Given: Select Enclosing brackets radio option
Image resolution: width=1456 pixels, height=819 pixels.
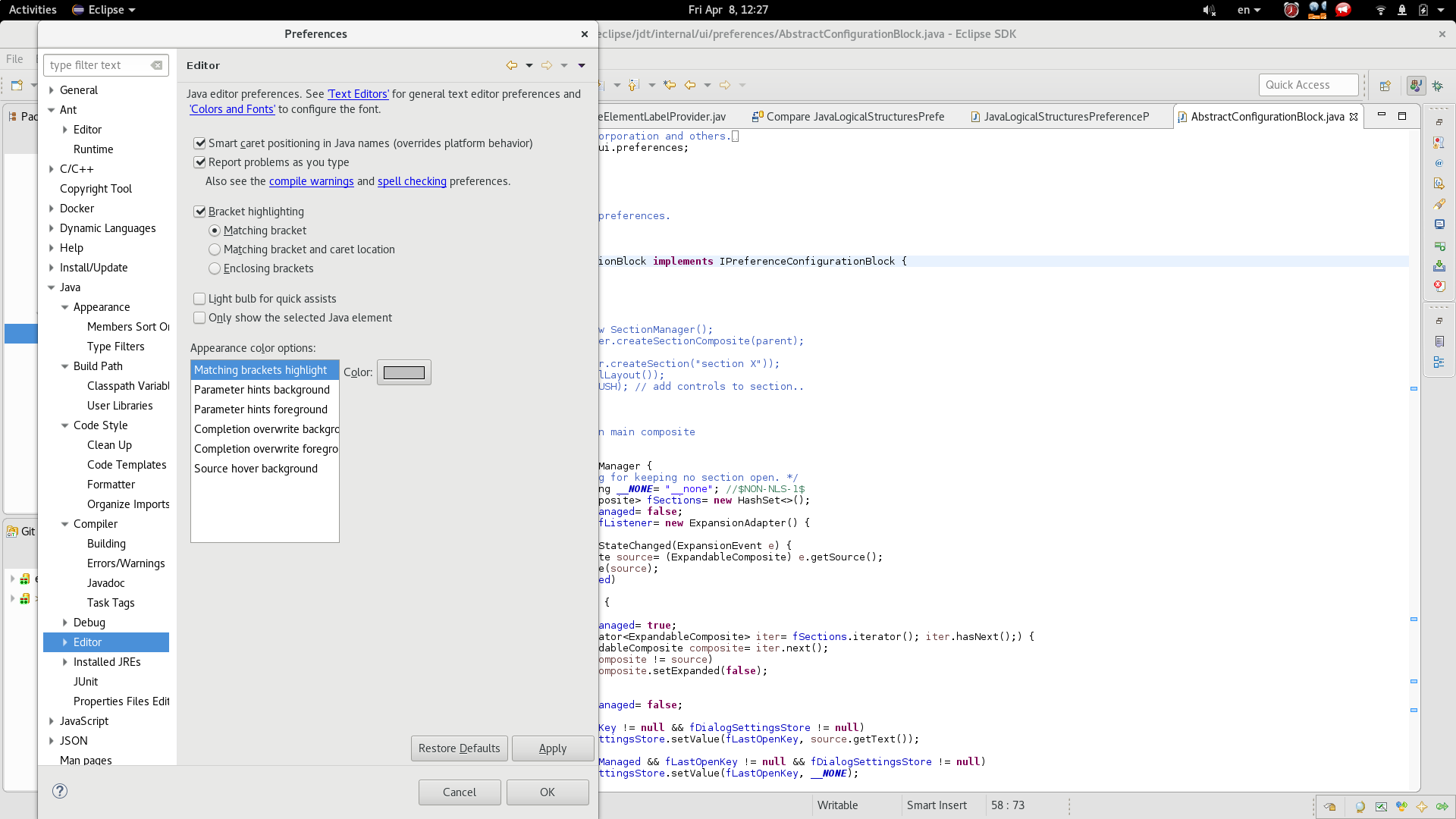Looking at the screenshot, I should coord(215,268).
